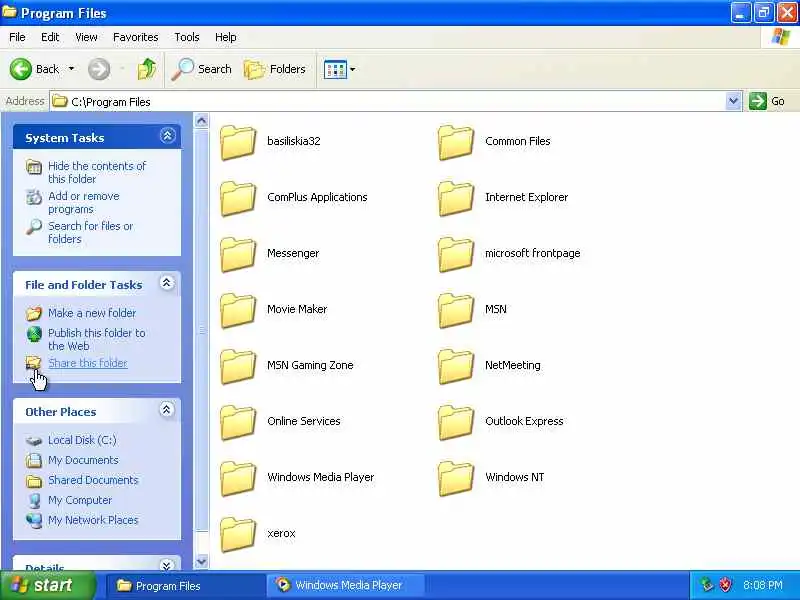Screen dimensions: 800x600
Task: Click the red security shield tray icon
Action: tap(725, 585)
